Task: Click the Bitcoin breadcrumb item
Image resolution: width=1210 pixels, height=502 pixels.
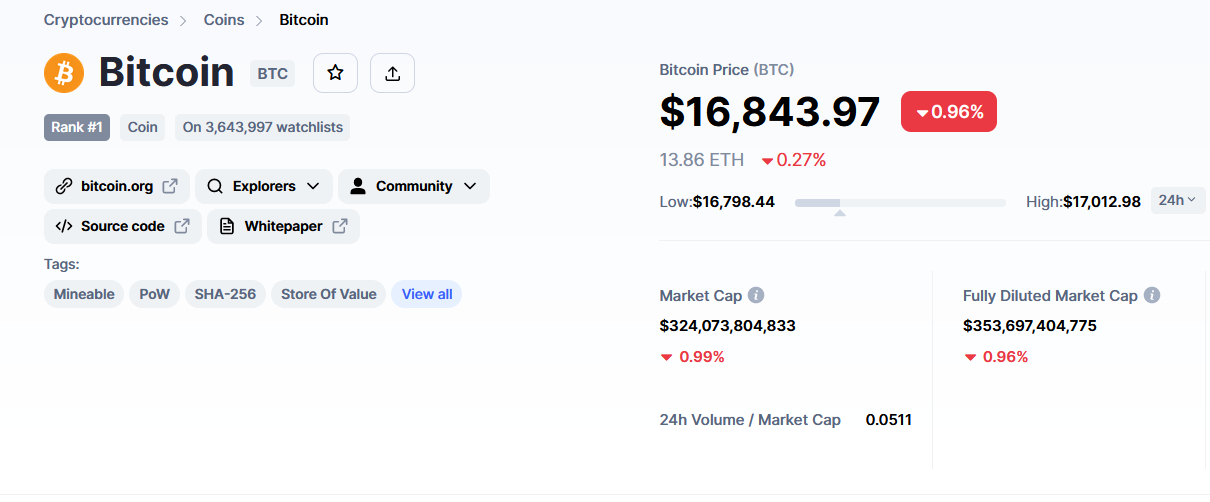Action: [304, 20]
